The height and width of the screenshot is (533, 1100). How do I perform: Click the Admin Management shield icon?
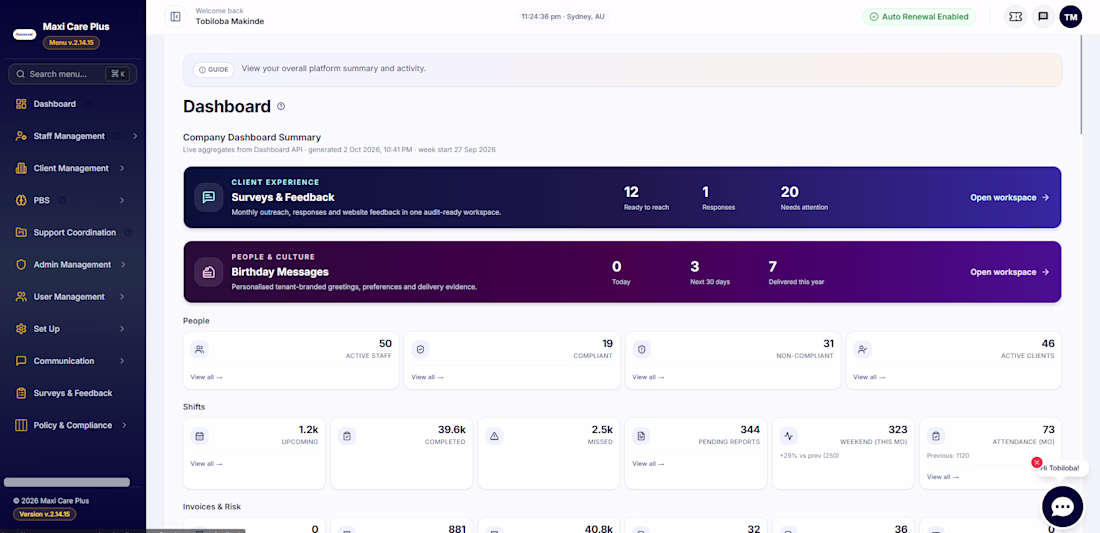pos(21,264)
